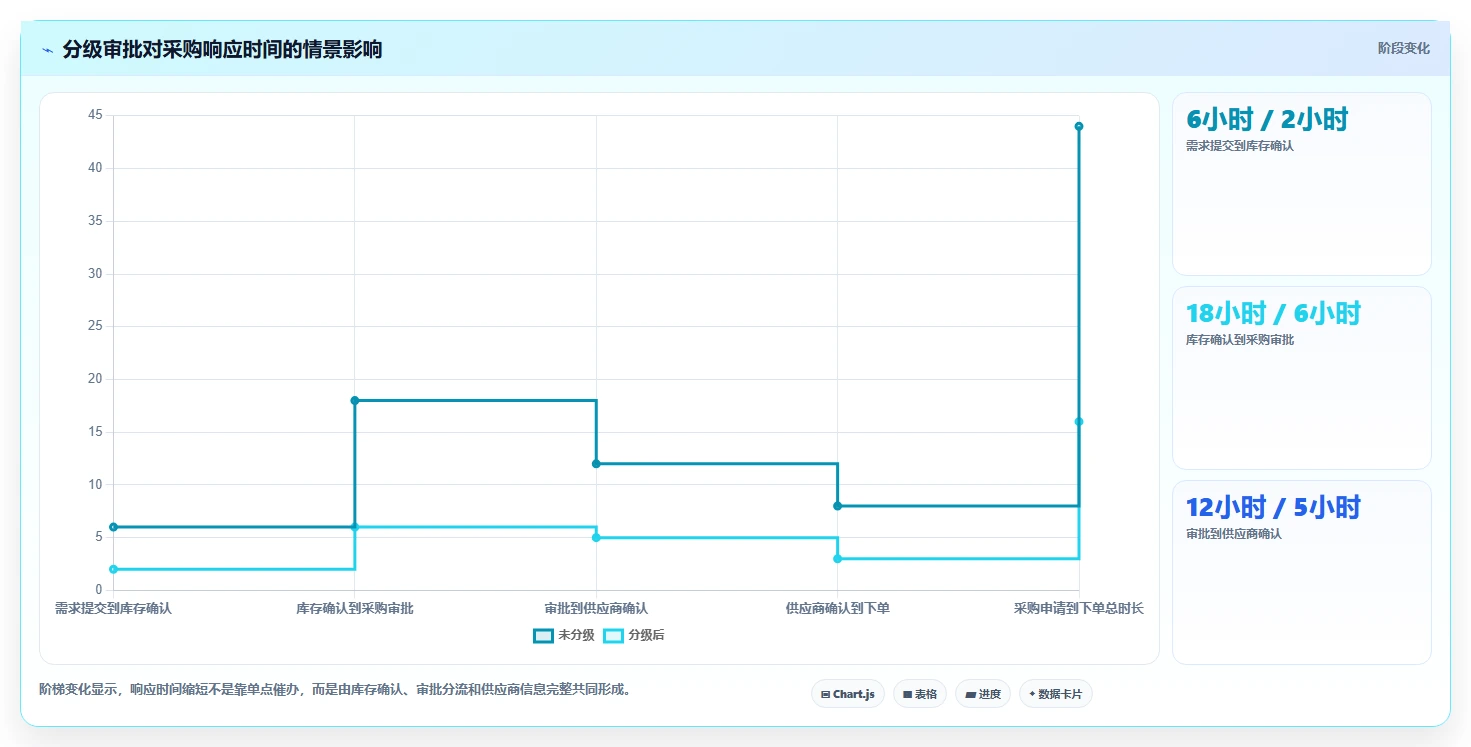1471x747 pixels.
Task: Click the 数据卡片 chip
Action: tap(1055, 694)
